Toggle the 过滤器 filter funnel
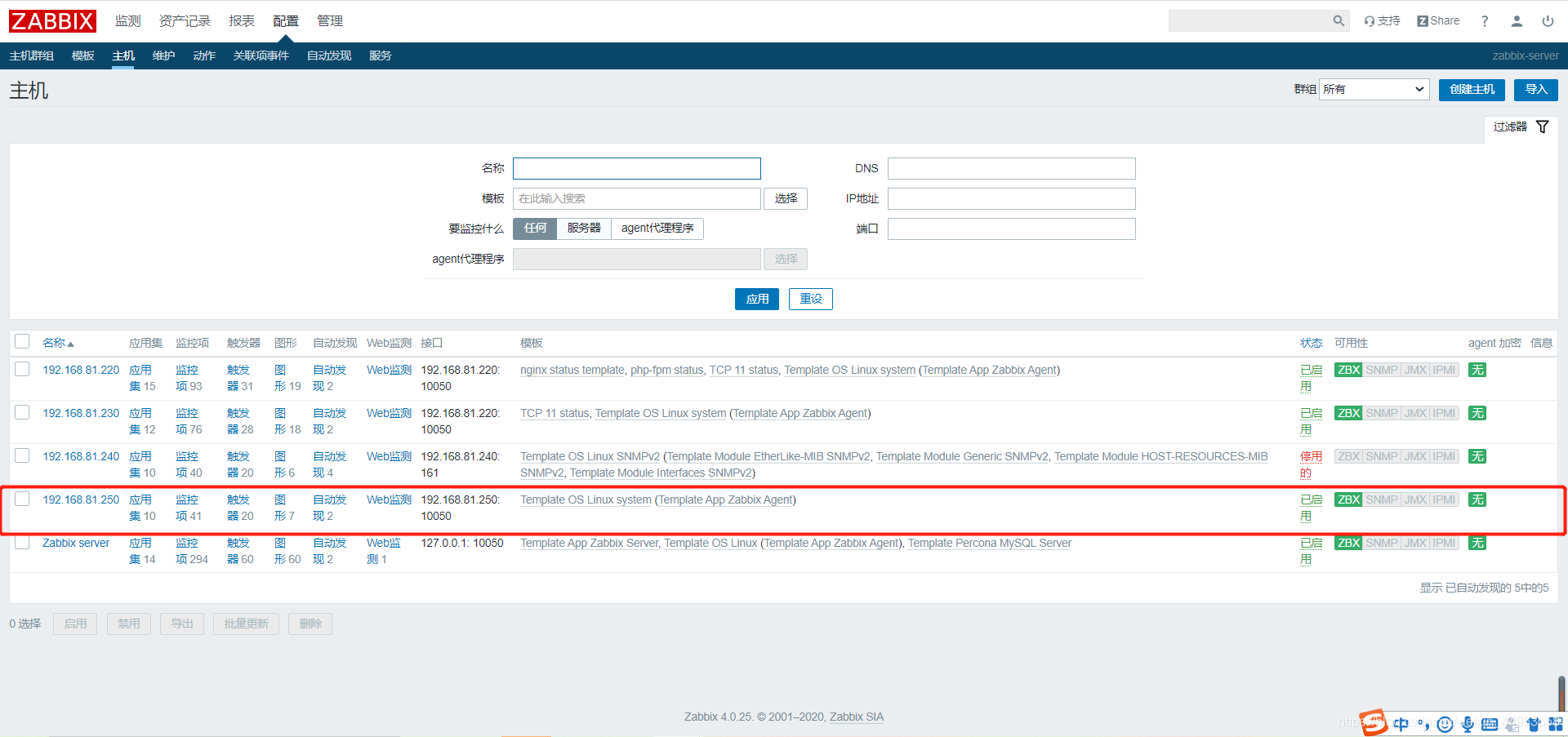Image resolution: width=1568 pixels, height=737 pixels. (x=1521, y=127)
